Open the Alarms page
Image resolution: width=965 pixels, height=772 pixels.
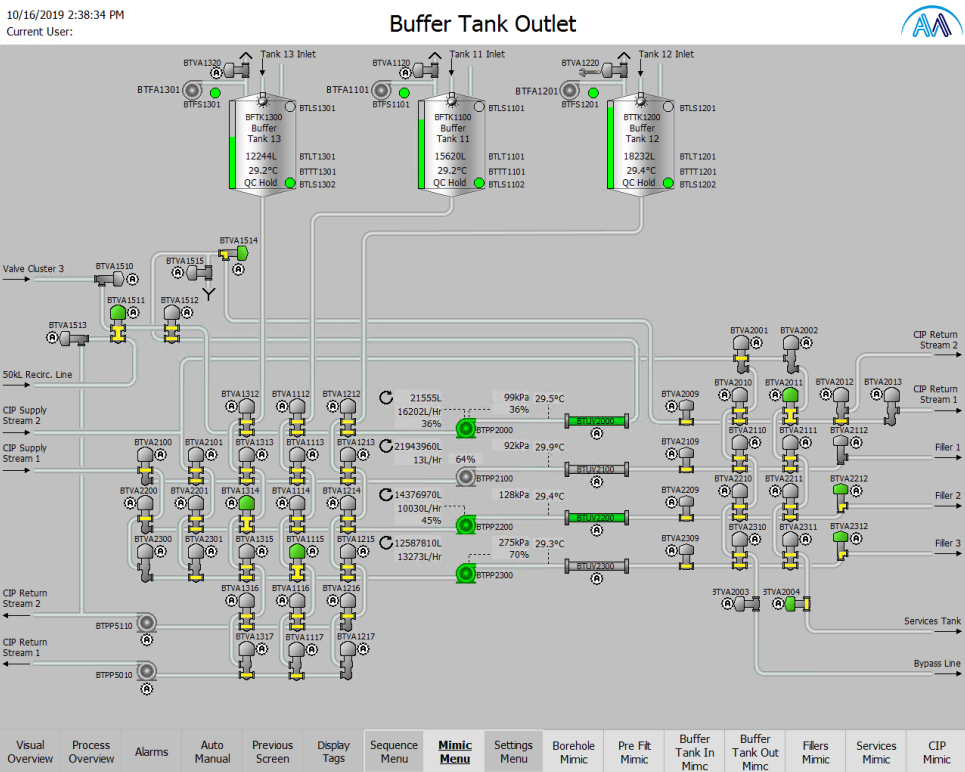pyautogui.click(x=151, y=752)
